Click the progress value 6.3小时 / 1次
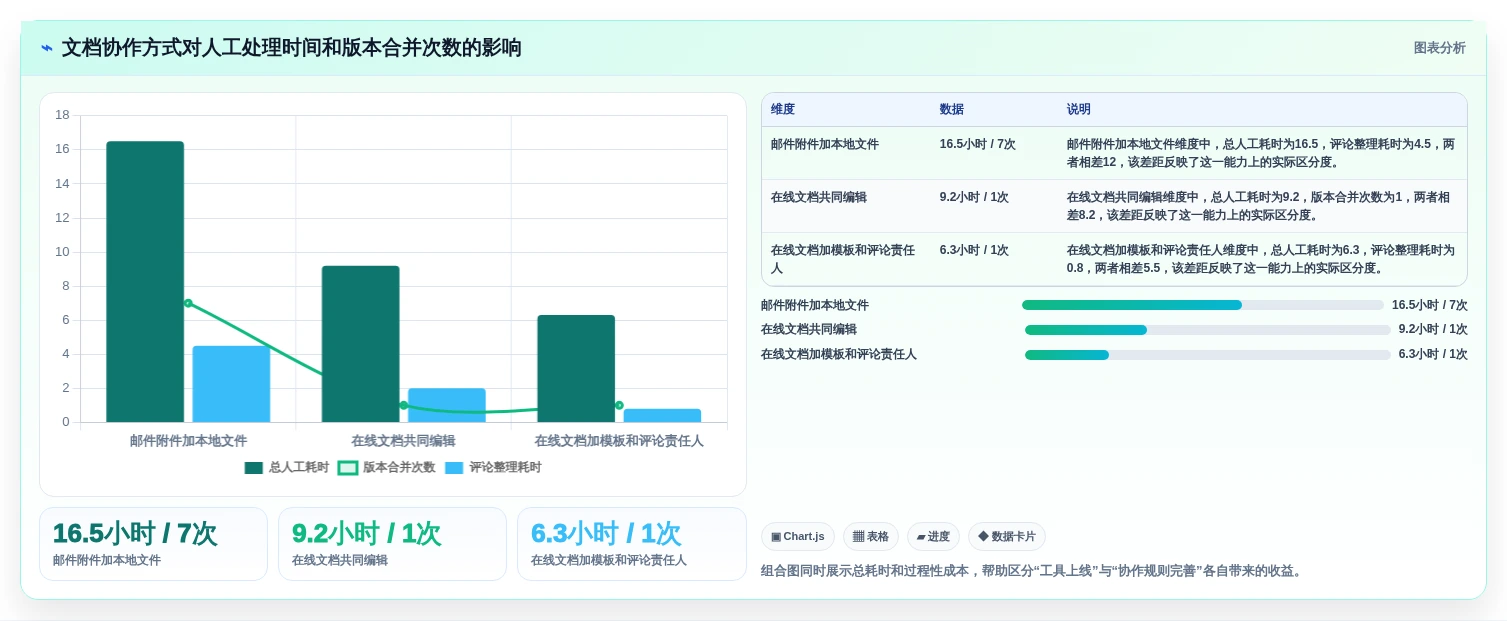1507x621 pixels. (x=1433, y=354)
